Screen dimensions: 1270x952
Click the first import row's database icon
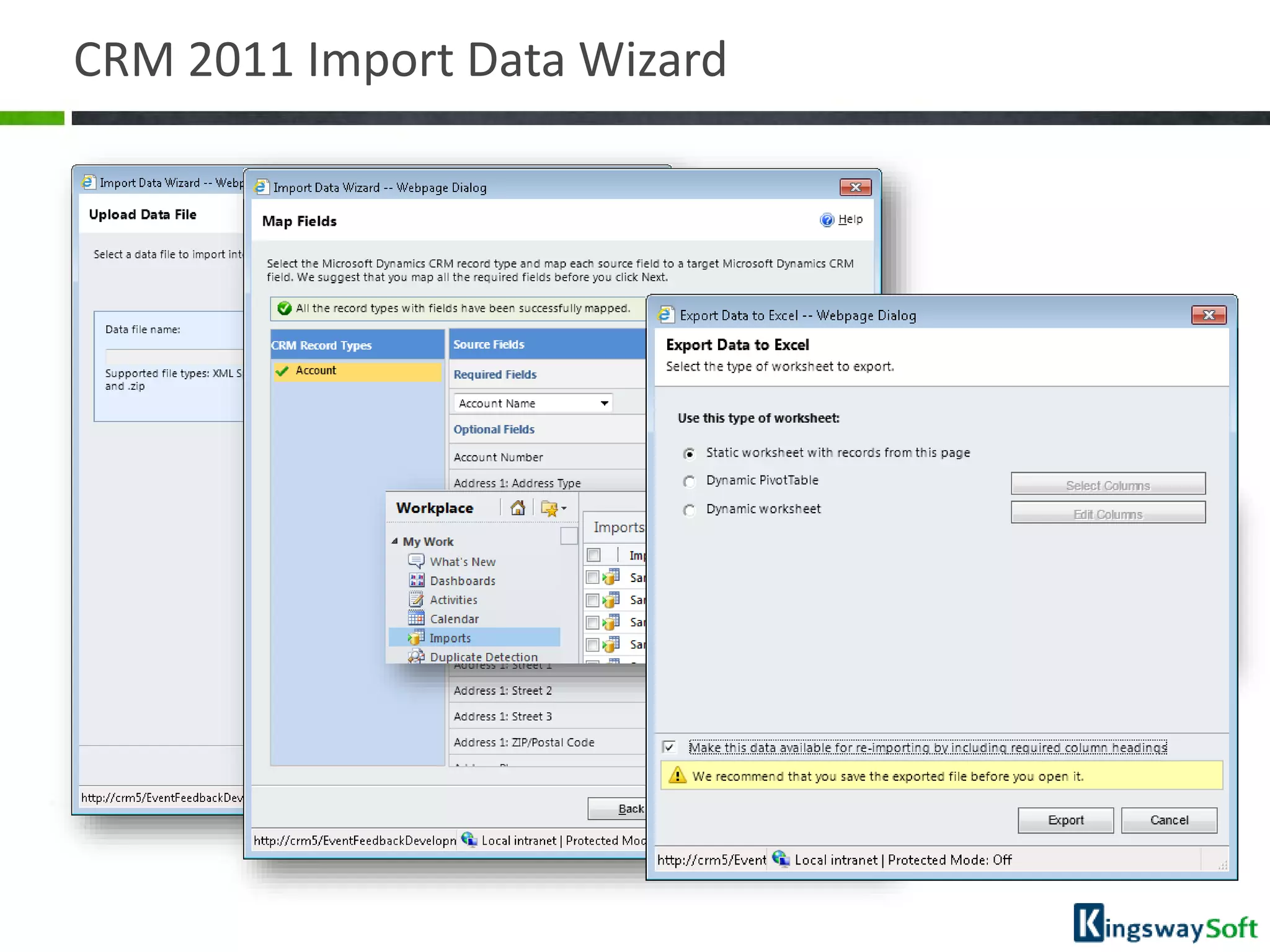point(611,577)
